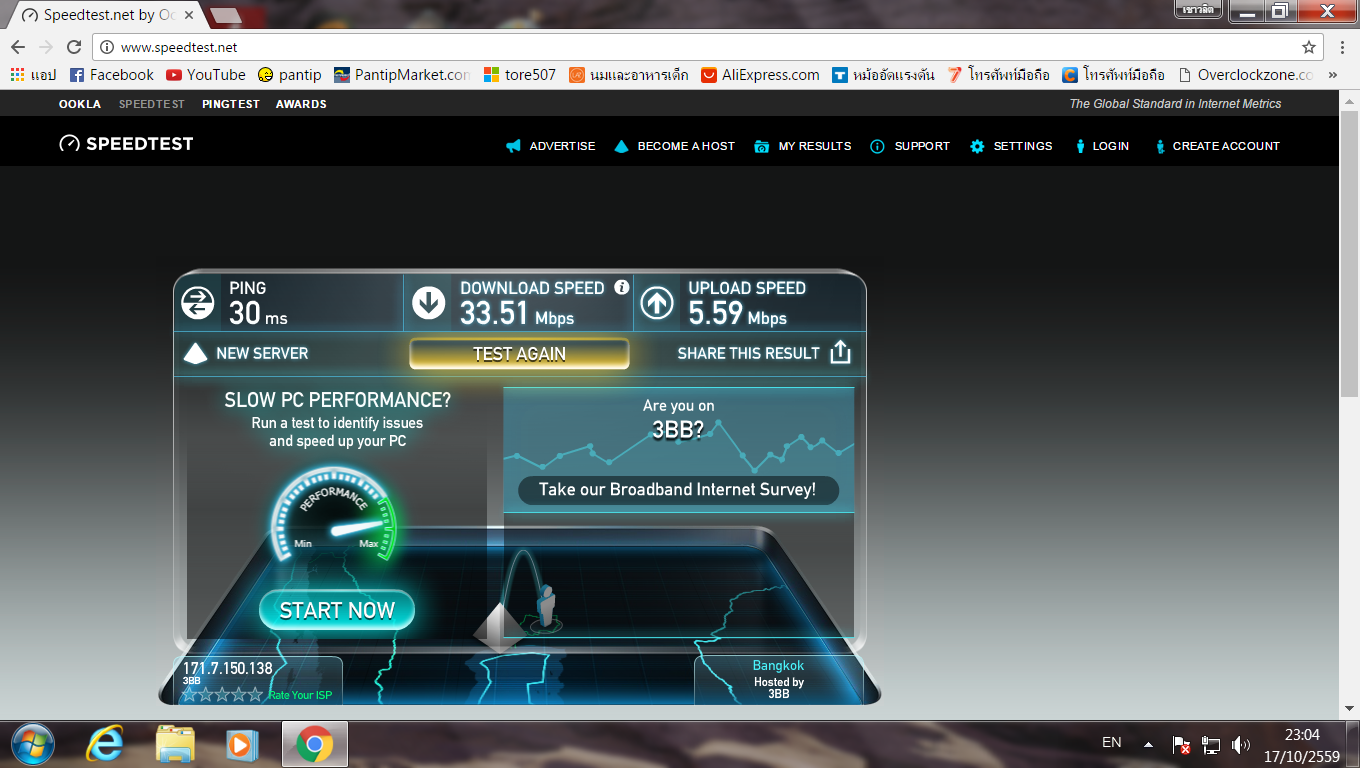Click the ping arrows icon
The height and width of the screenshot is (768, 1360).
pyautogui.click(x=198, y=302)
